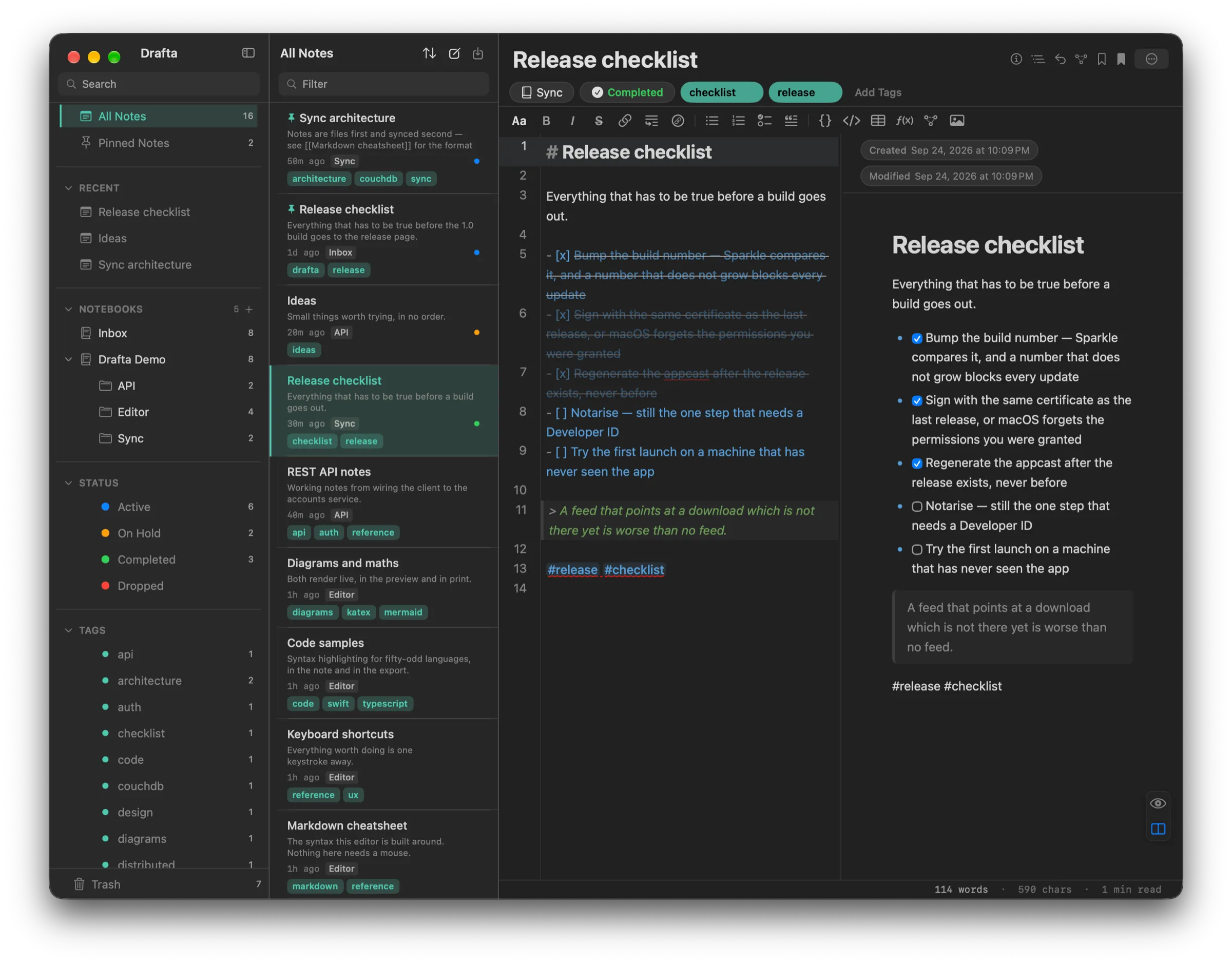
Task: Click the checklist tag pill in header
Action: [721, 92]
